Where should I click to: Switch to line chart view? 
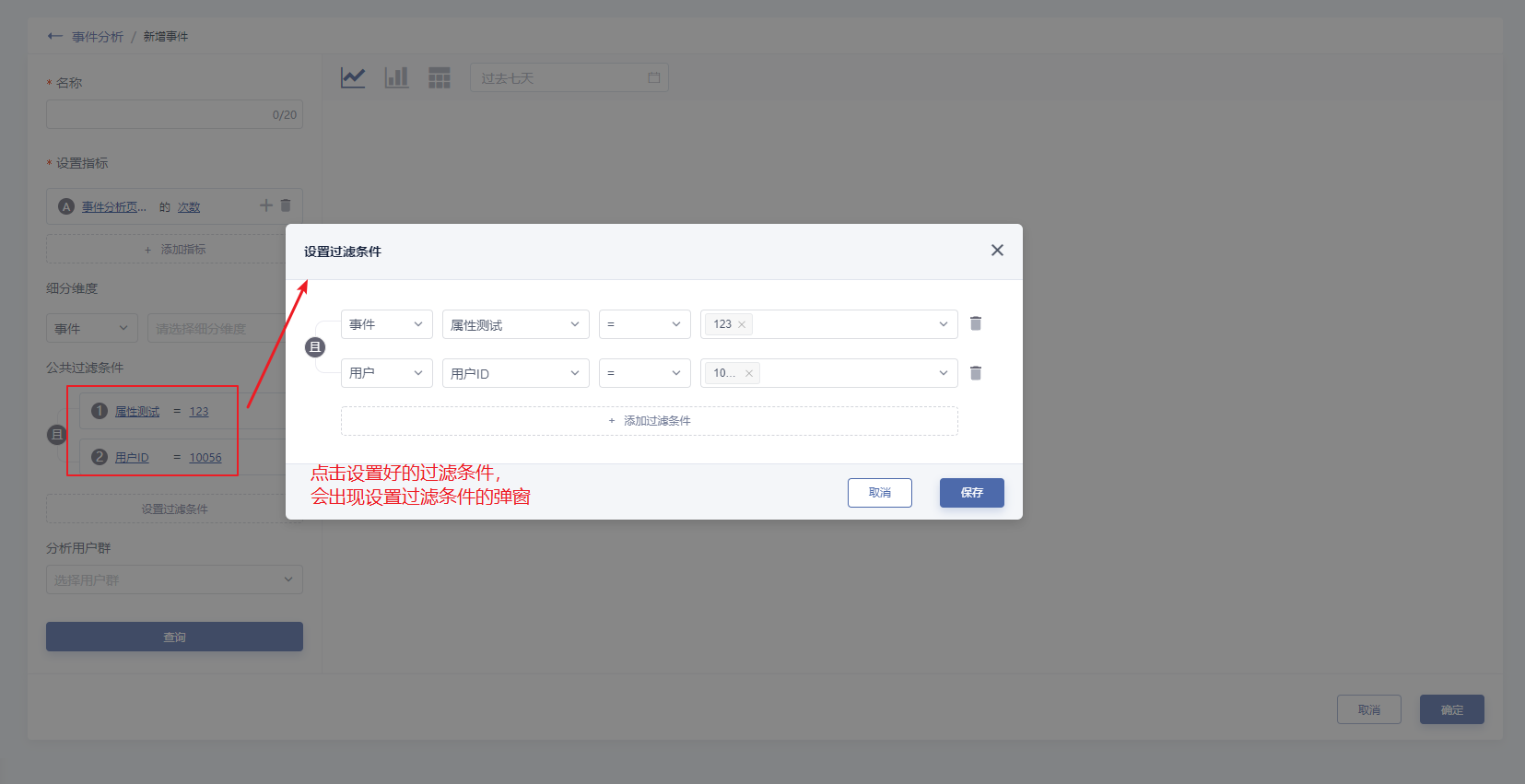coord(353,77)
